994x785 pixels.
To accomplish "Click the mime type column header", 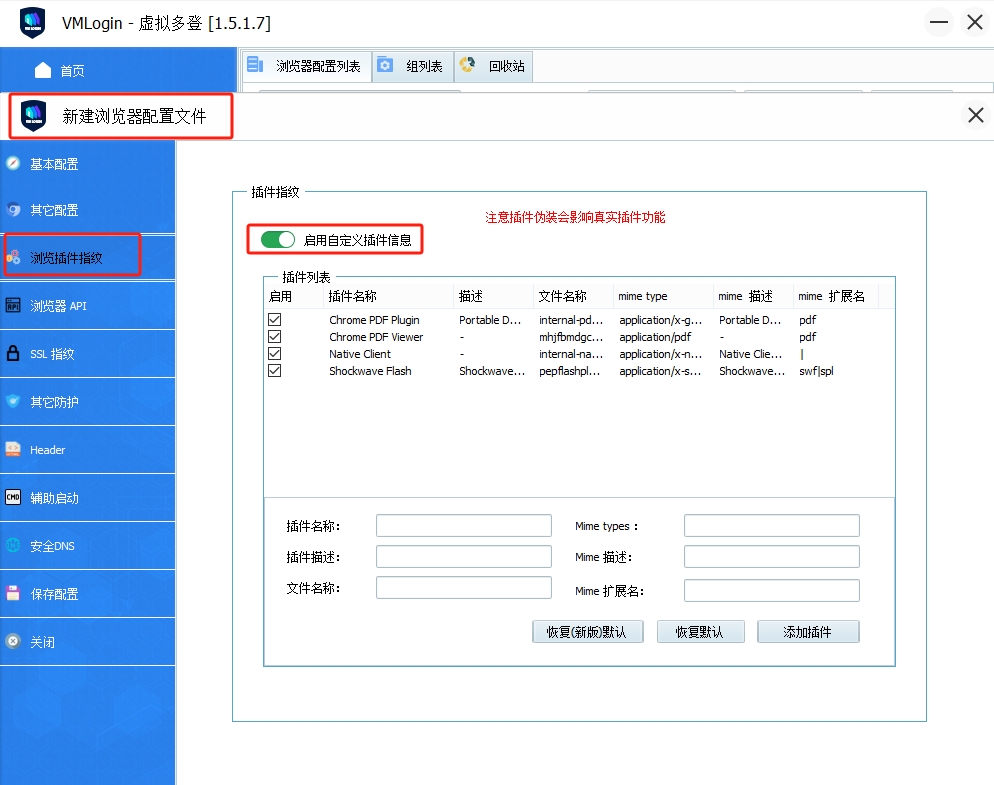I will click(x=663, y=296).
